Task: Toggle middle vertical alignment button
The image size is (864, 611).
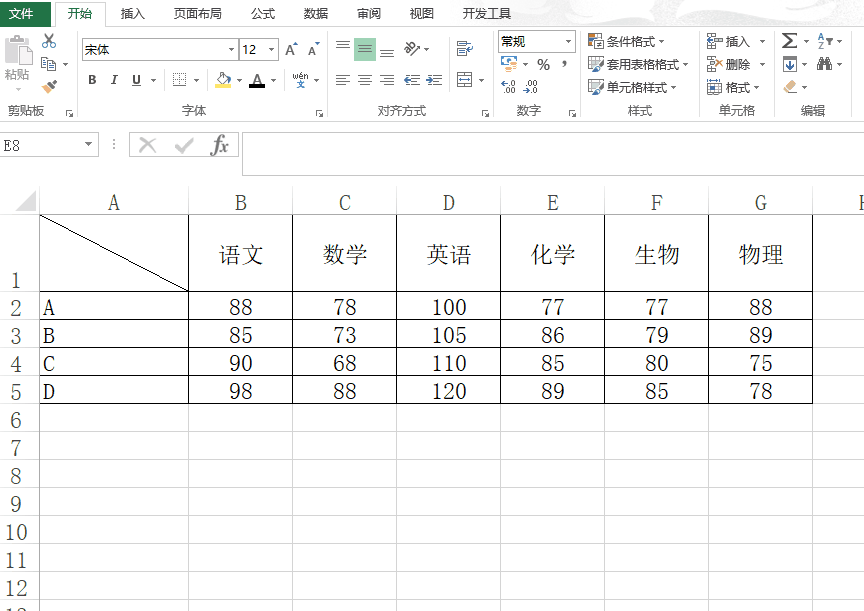Action: coord(365,49)
